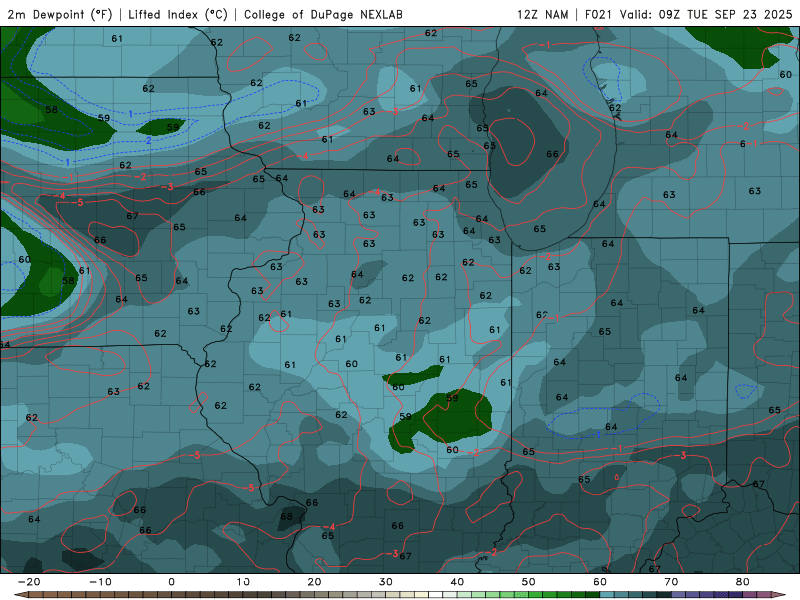Screen dimensions: 800x600
Task: Click the 80 label on the color scale
Action: tap(743, 582)
